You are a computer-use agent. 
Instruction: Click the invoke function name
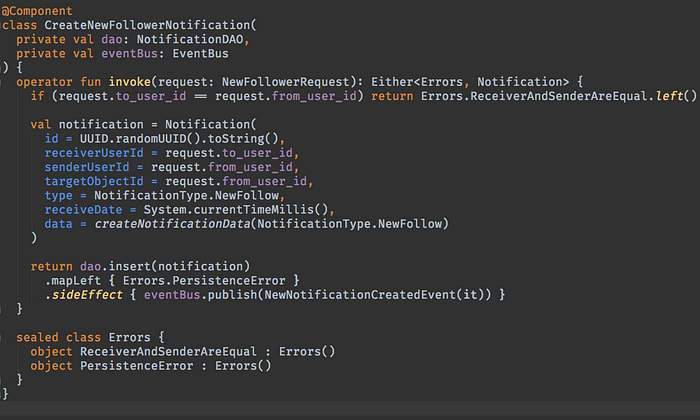coord(130,82)
